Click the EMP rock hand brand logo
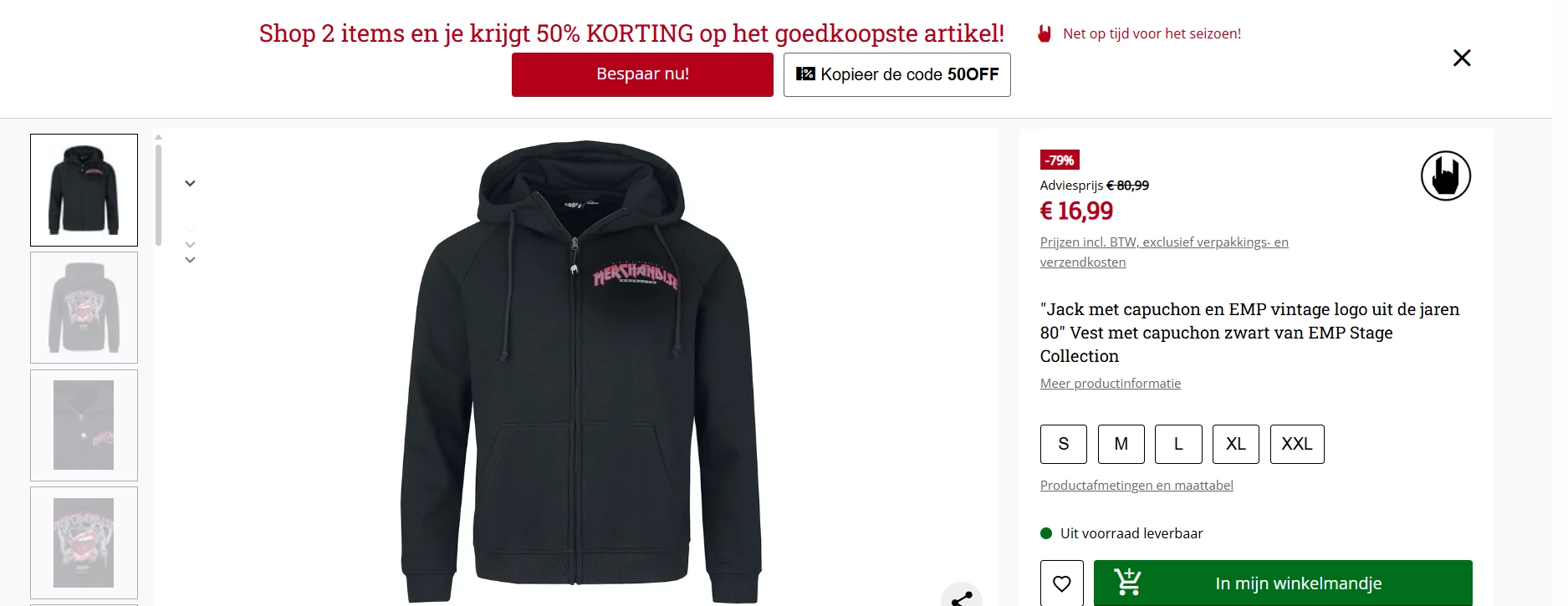The height and width of the screenshot is (606, 1568). 1445,176
